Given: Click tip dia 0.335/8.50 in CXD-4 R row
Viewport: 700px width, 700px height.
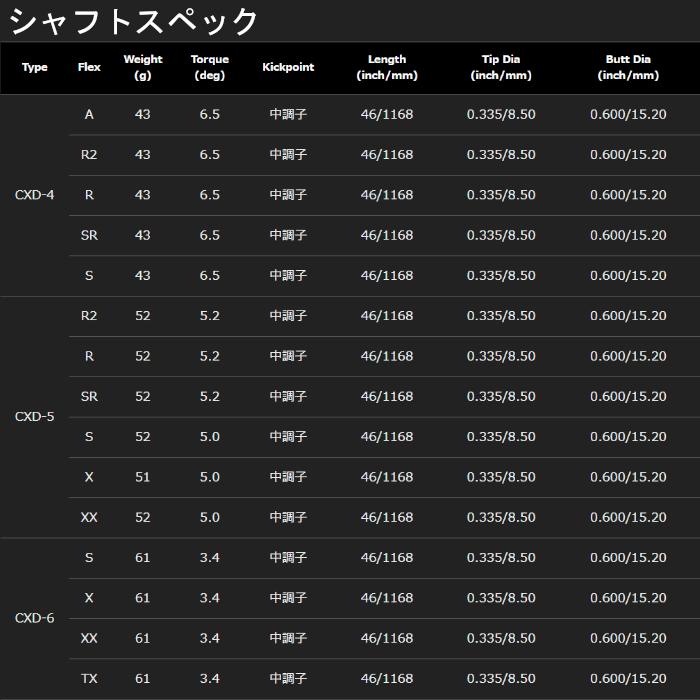Looking at the screenshot, I should coord(501,195).
